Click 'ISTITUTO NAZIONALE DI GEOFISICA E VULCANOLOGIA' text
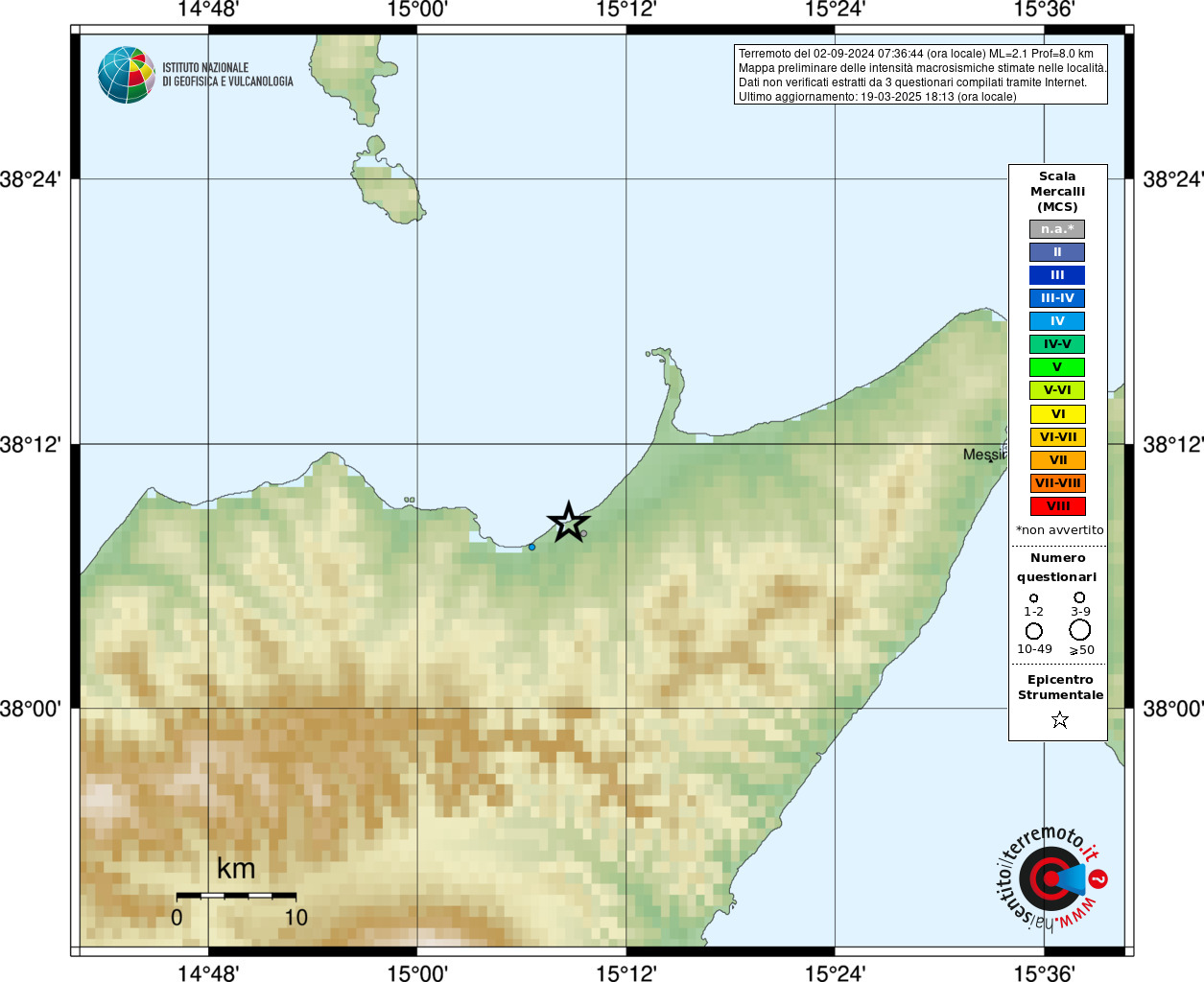The image size is (1204, 982). 227,75
